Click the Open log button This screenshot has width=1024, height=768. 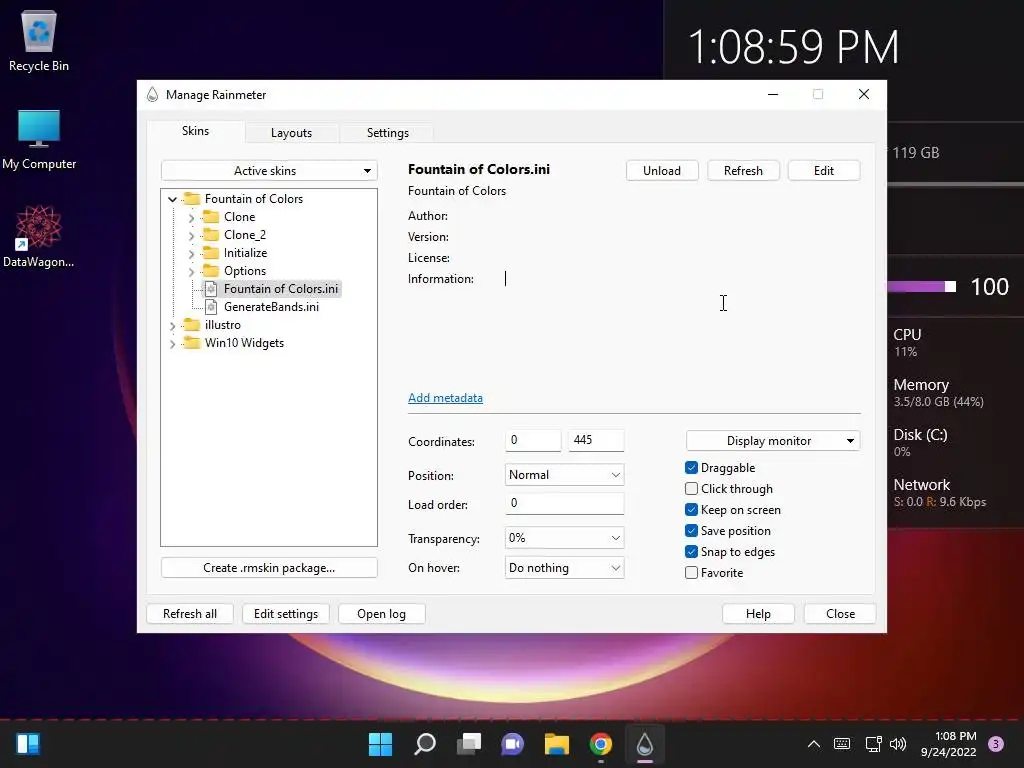click(381, 614)
